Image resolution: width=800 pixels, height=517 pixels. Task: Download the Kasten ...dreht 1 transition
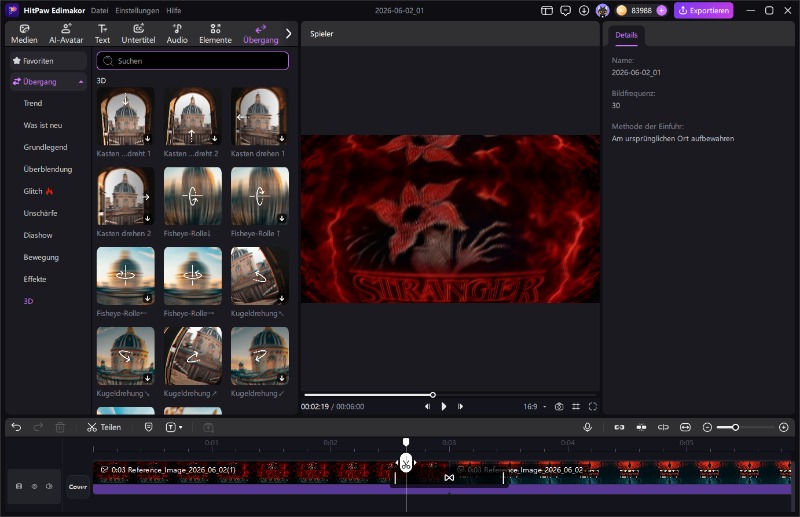147,138
